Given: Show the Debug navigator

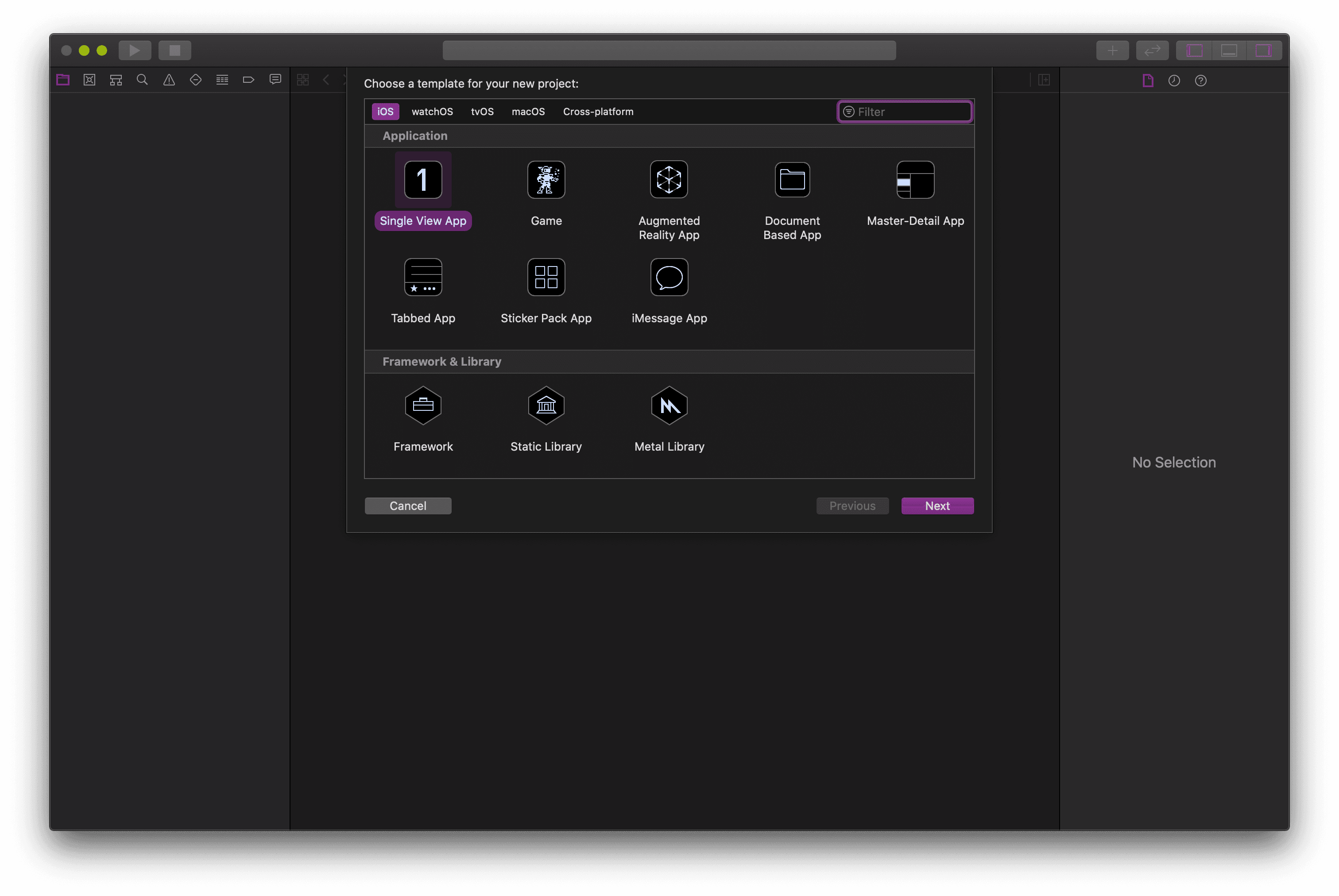Looking at the screenshot, I should click(222, 80).
